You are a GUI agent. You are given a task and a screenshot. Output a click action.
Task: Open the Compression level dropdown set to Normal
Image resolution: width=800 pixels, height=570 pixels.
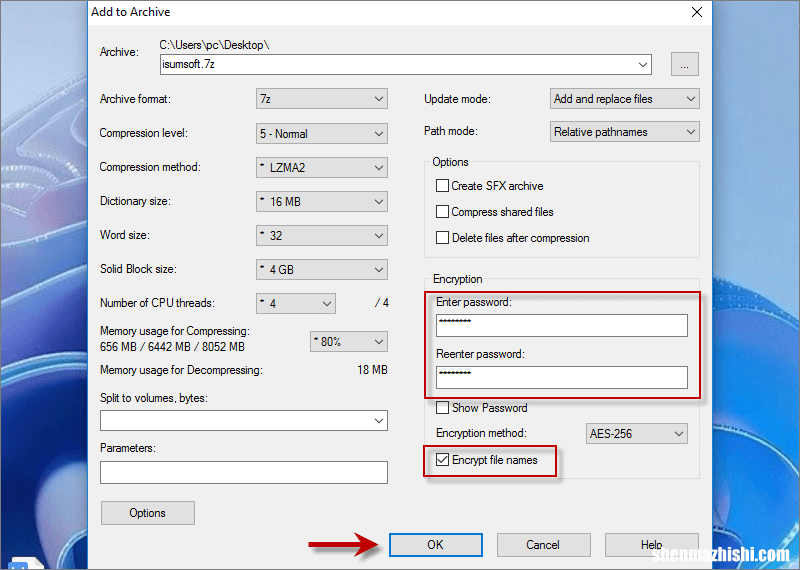click(x=321, y=134)
